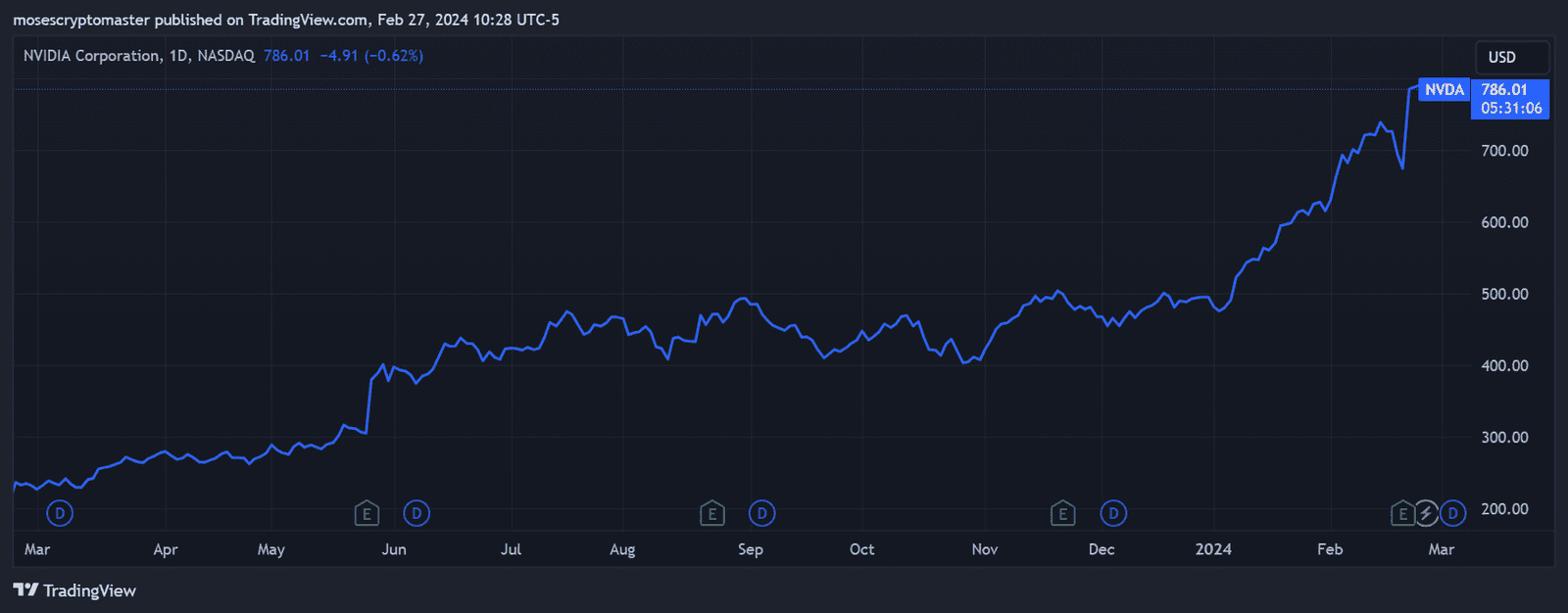Image resolution: width=1568 pixels, height=613 pixels.
Task: Click the 700.00 level on price scale
Action: coord(1504,151)
